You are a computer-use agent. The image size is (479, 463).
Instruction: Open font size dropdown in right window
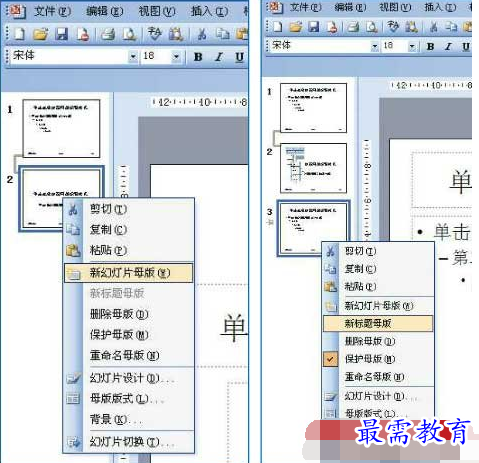pyautogui.click(x=412, y=46)
